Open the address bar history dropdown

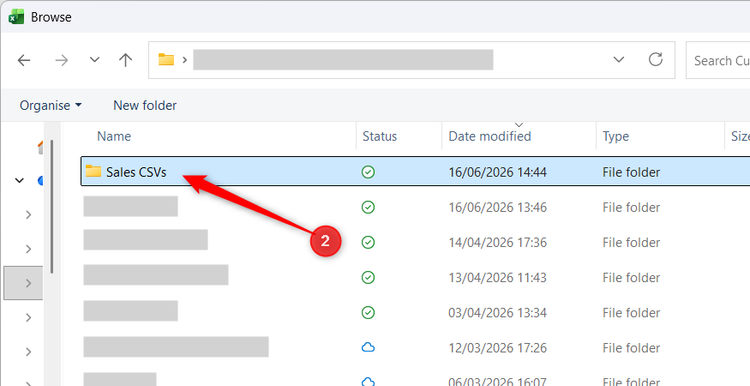pyautogui.click(x=619, y=60)
